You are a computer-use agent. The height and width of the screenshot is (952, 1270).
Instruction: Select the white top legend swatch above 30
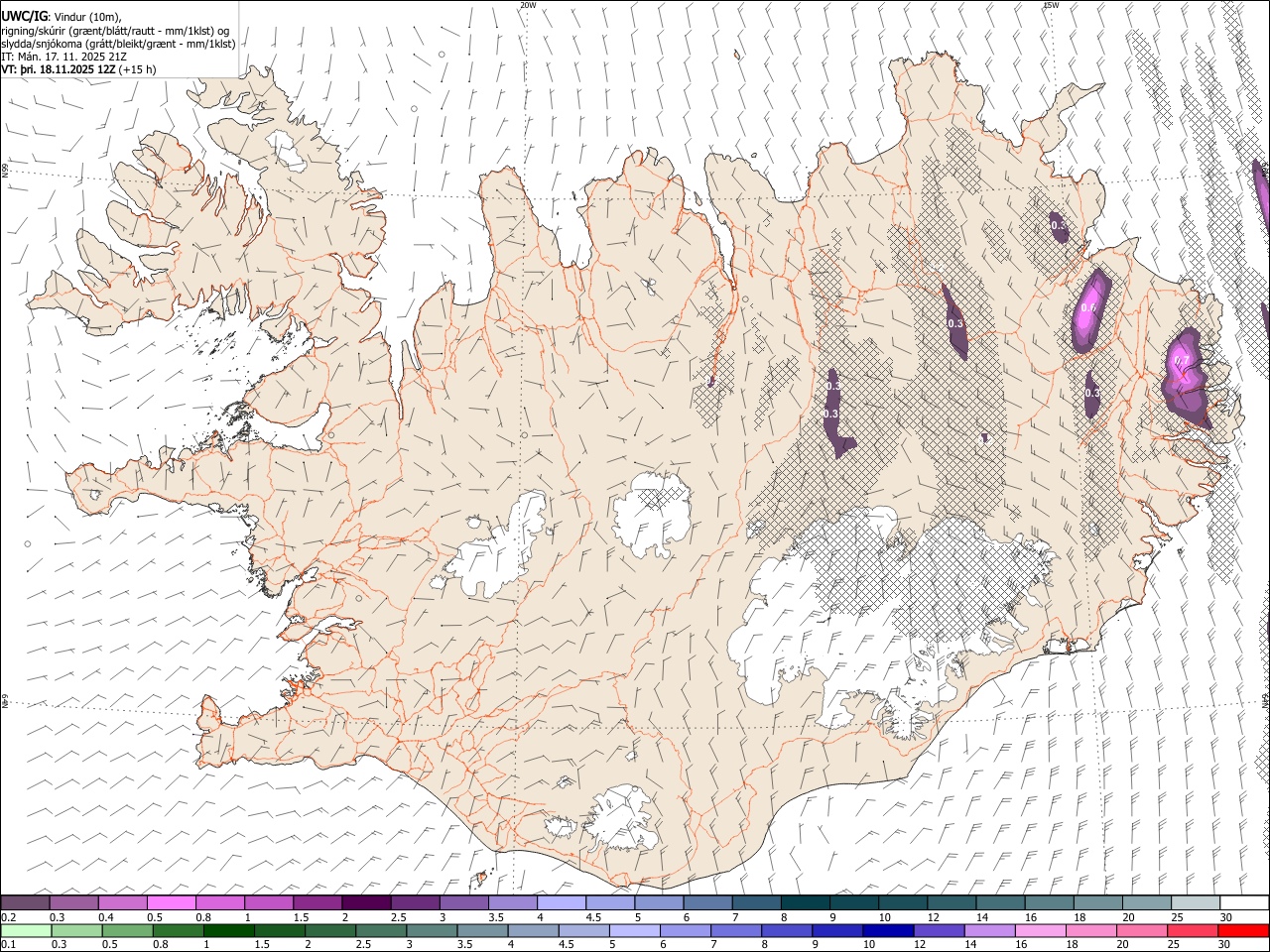click(x=1244, y=902)
